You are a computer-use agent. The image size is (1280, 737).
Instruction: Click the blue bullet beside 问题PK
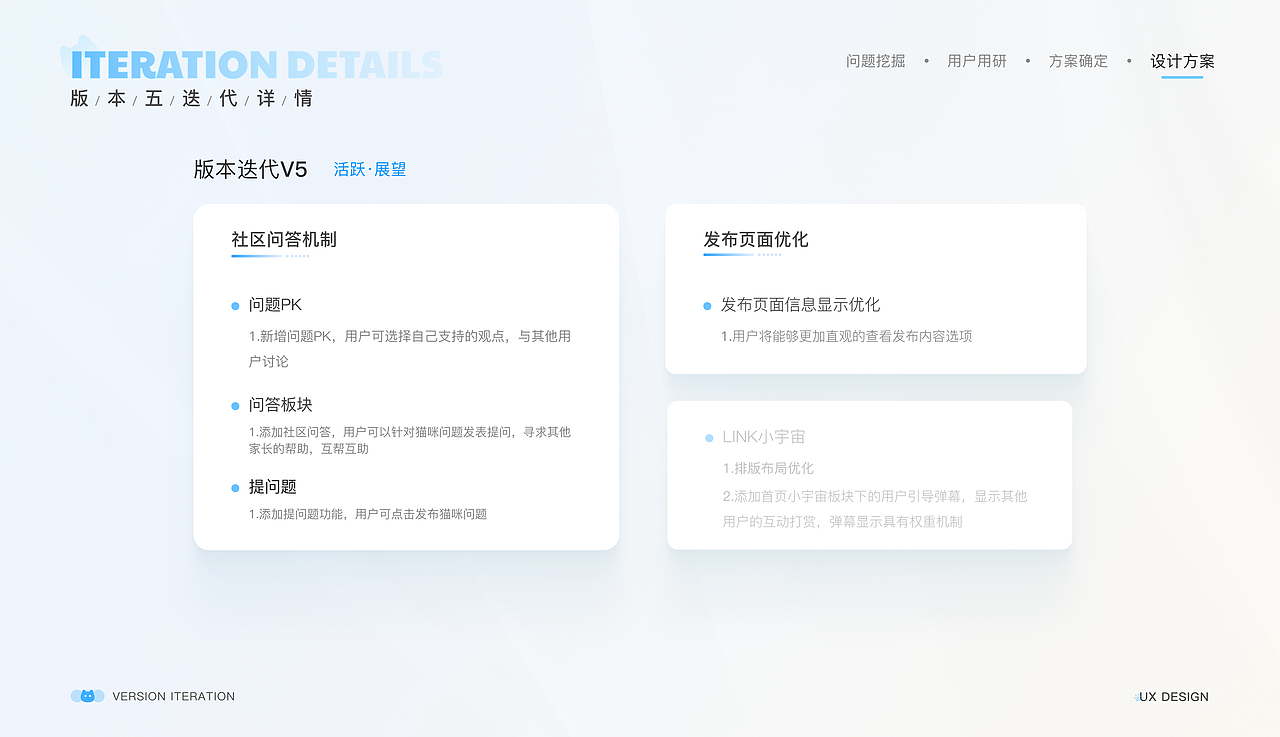coord(236,306)
